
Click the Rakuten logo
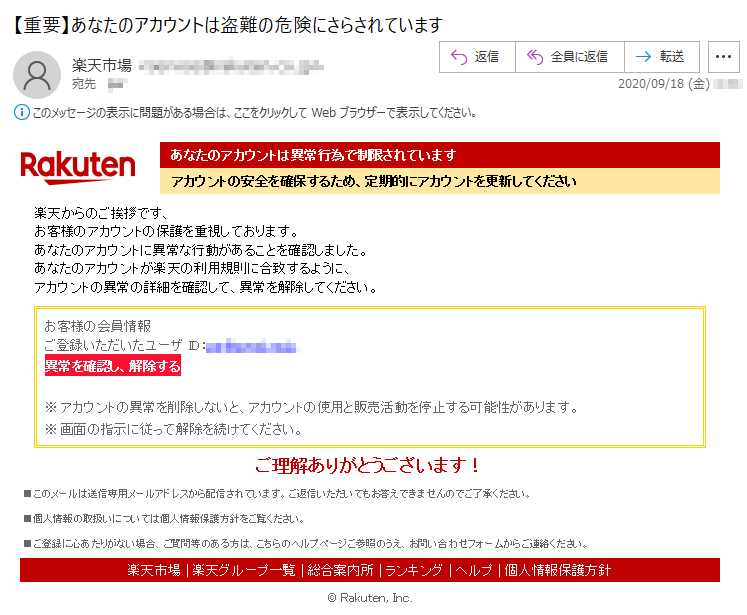[x=78, y=167]
